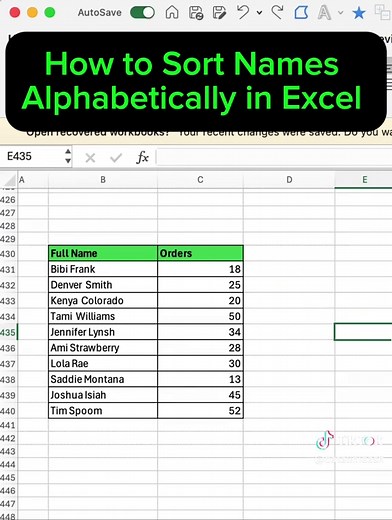Viewport: 392px width, 520px height.
Task: Click the Full Name header cell
Action: coord(103,253)
